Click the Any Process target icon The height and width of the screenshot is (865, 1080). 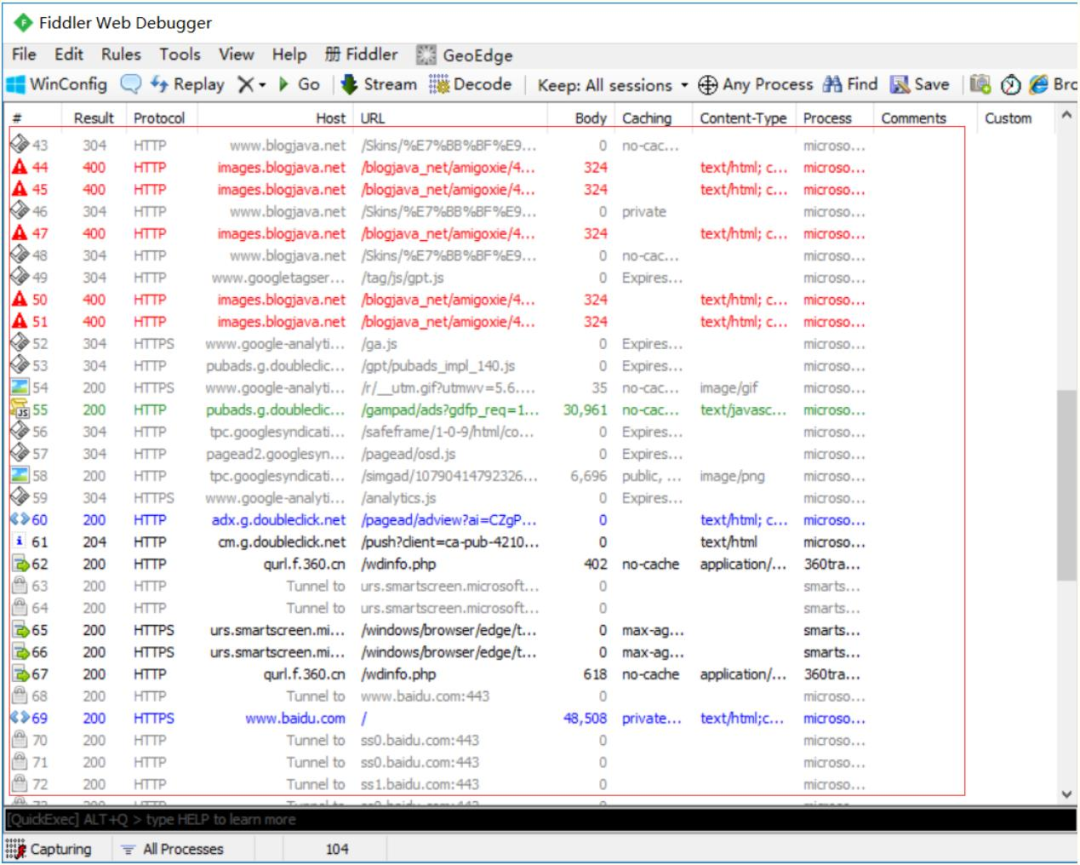pos(707,85)
